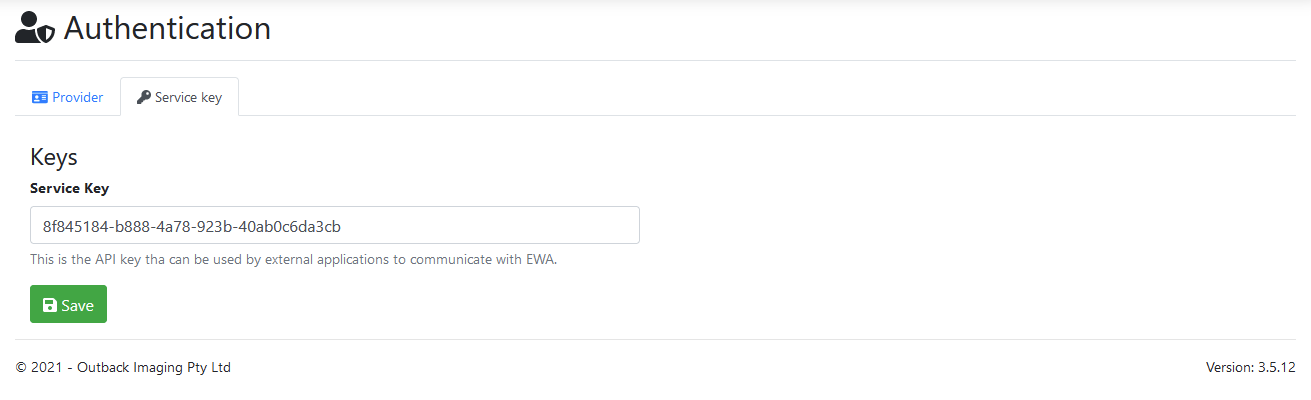The image size is (1311, 400).
Task: Click the floppy disk icon in Save button
Action: (x=49, y=305)
